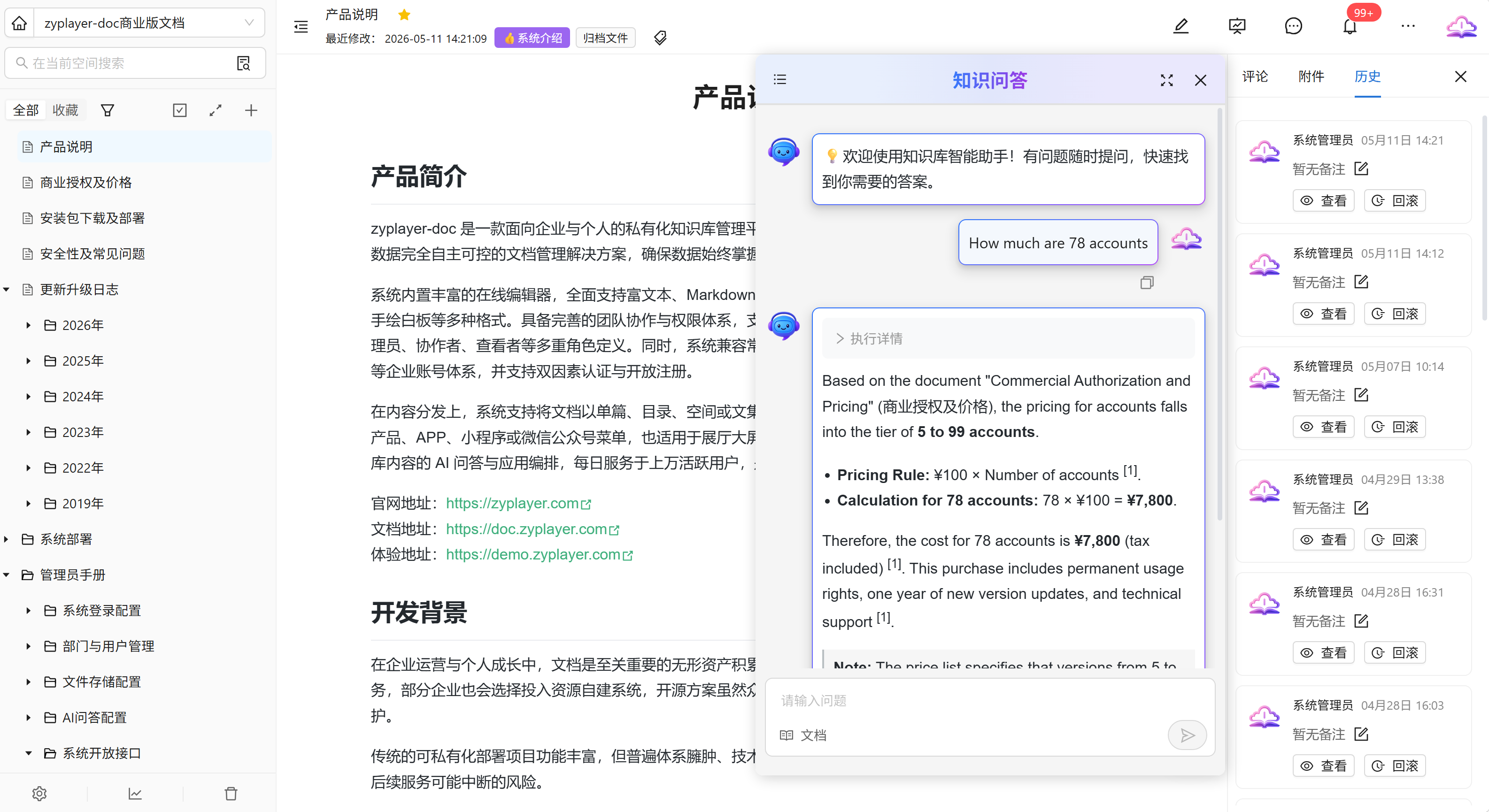View the 05月11日 14:12 history version
Viewport: 1489px width, 812px height.
pyautogui.click(x=1323, y=314)
